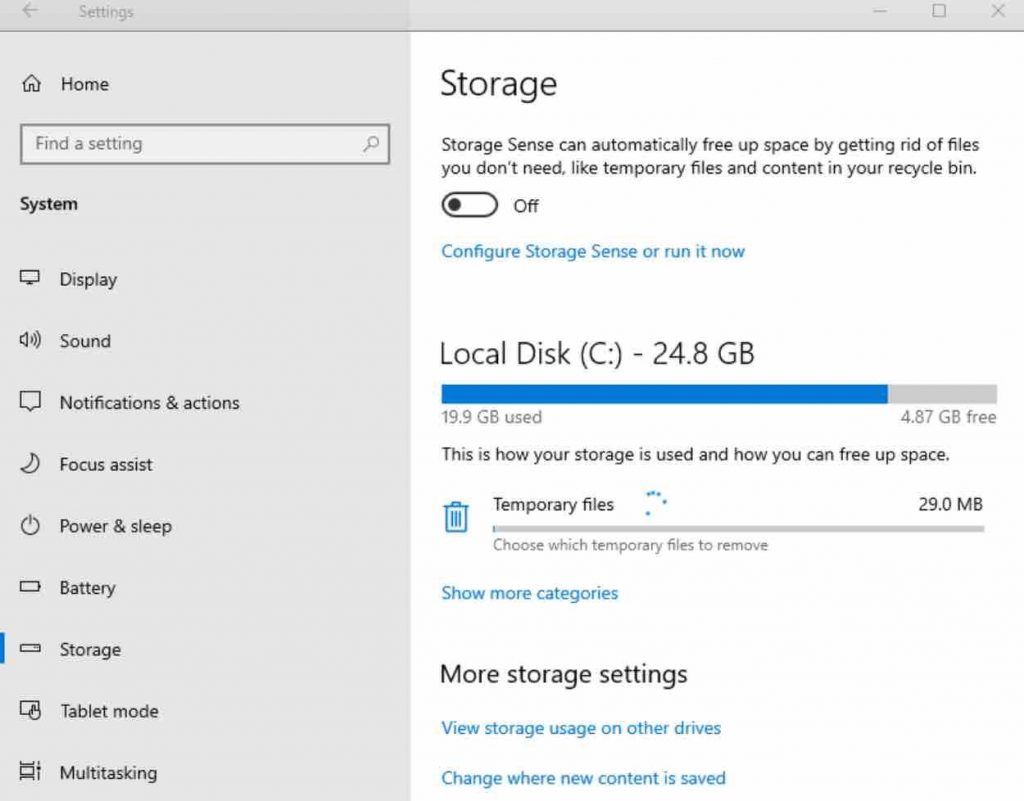Open Focus assist using its moon icon
This screenshot has height=801, width=1024.
tap(31, 464)
